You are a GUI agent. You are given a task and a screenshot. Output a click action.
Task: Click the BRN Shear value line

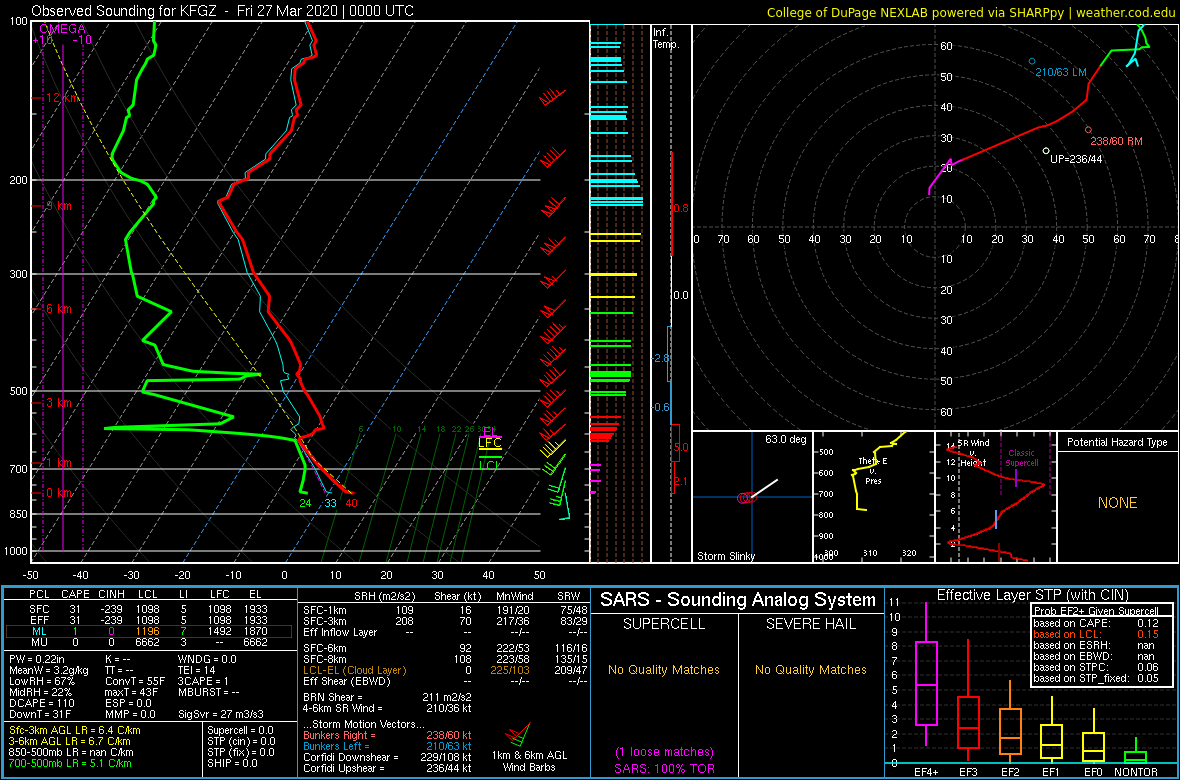coord(388,696)
